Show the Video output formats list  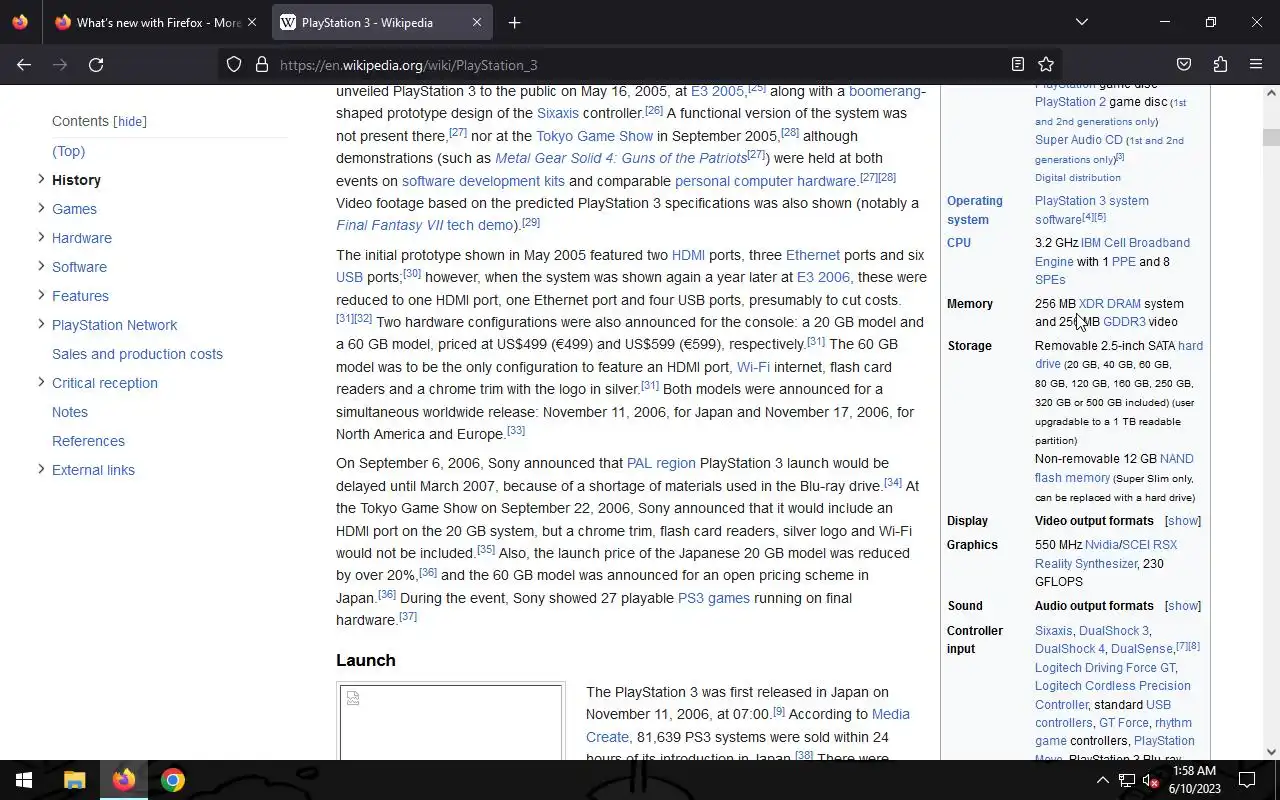click(x=1183, y=521)
